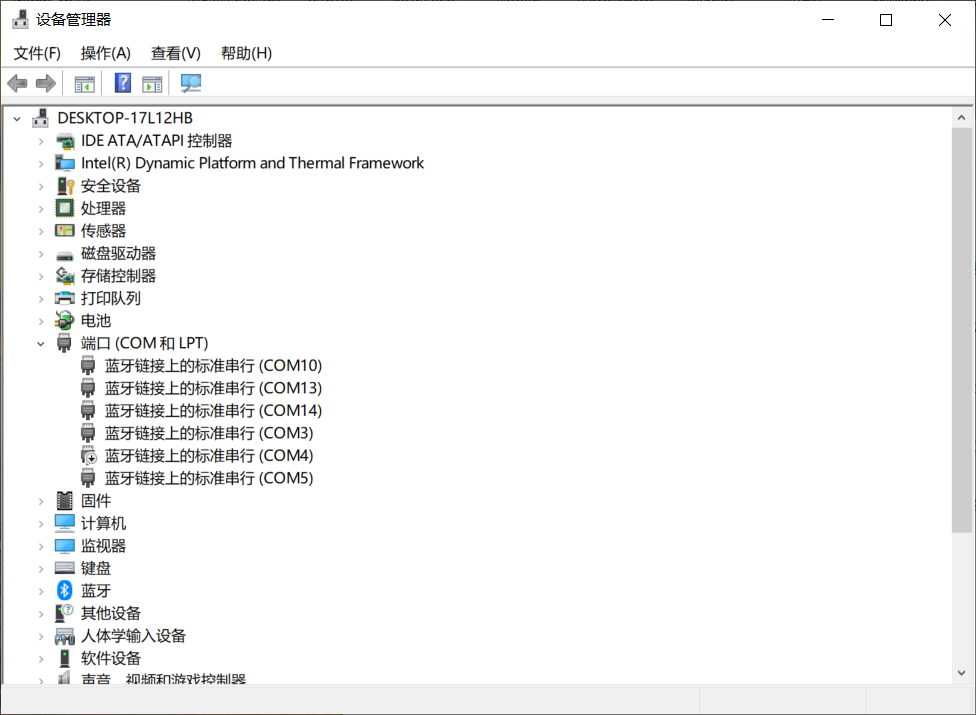Collapse the DESKTOP-17L12HB root node

17,118
